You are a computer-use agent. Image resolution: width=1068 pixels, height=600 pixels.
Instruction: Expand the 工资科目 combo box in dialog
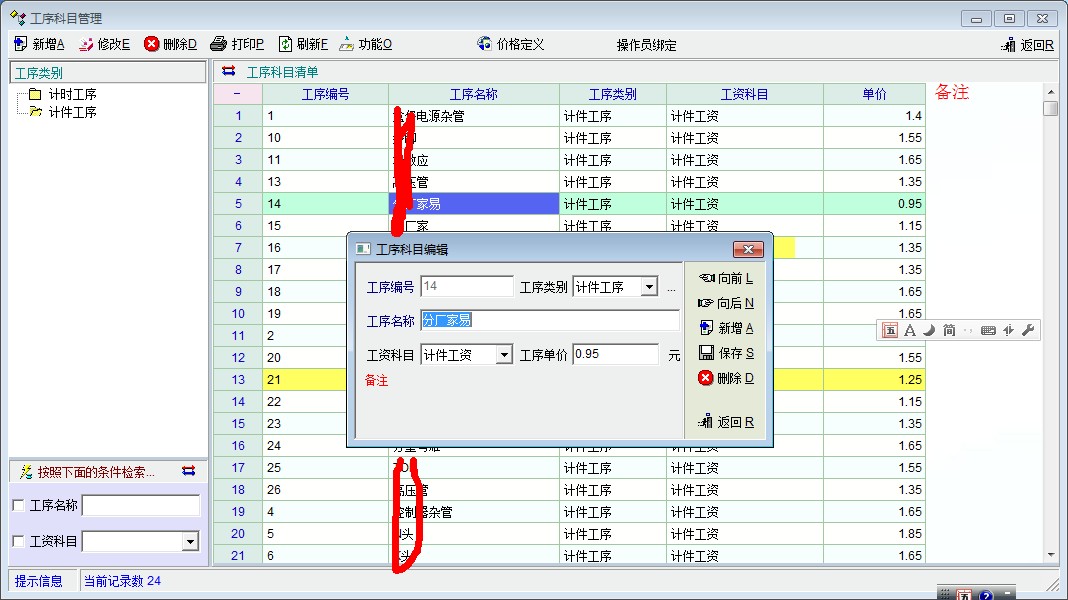504,355
